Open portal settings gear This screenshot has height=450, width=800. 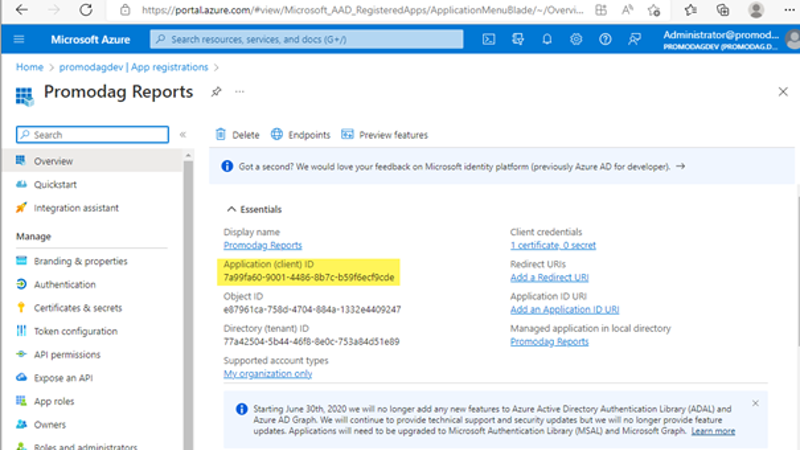click(576, 40)
